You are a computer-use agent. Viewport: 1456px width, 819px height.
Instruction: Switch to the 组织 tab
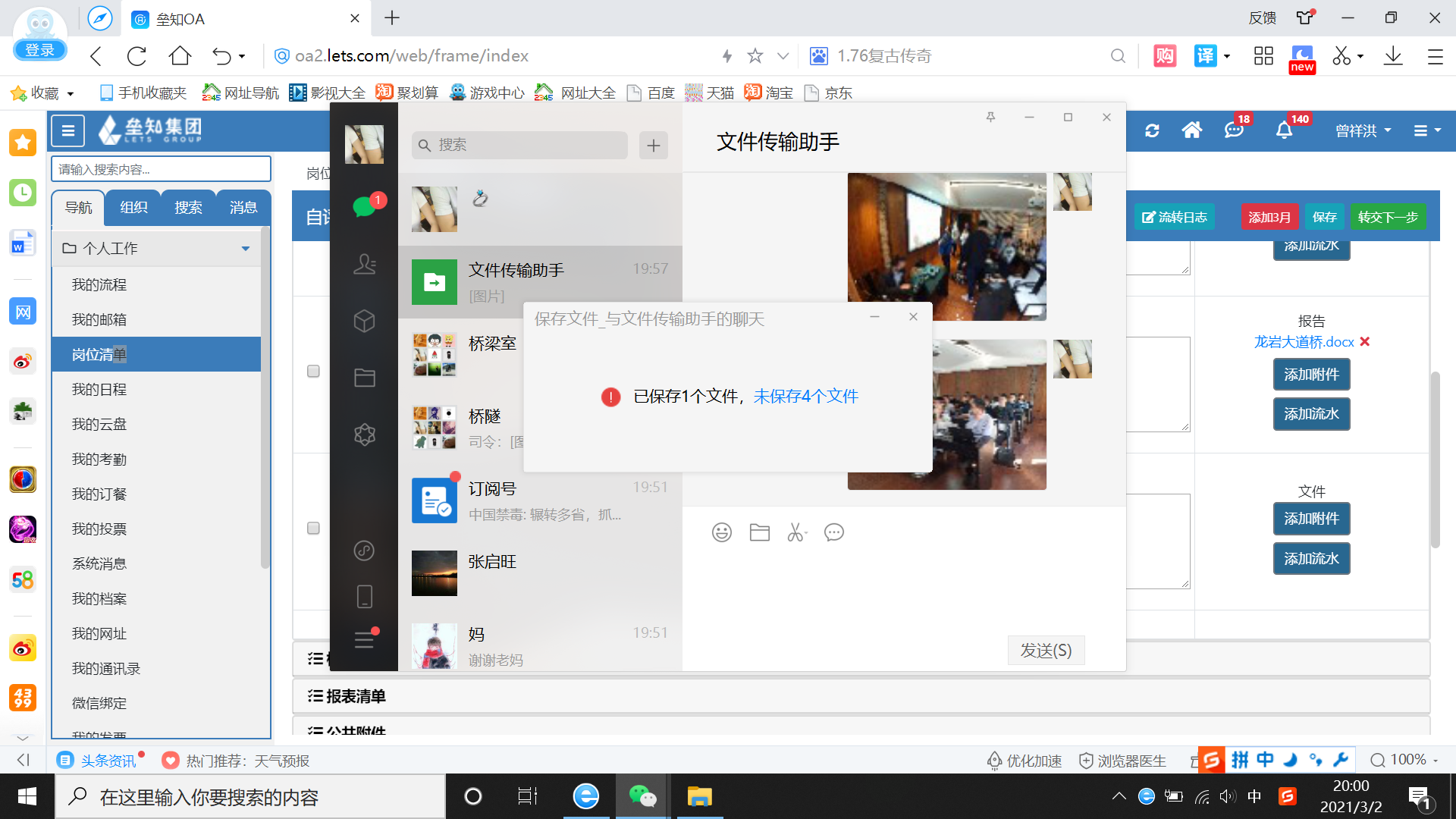click(133, 207)
